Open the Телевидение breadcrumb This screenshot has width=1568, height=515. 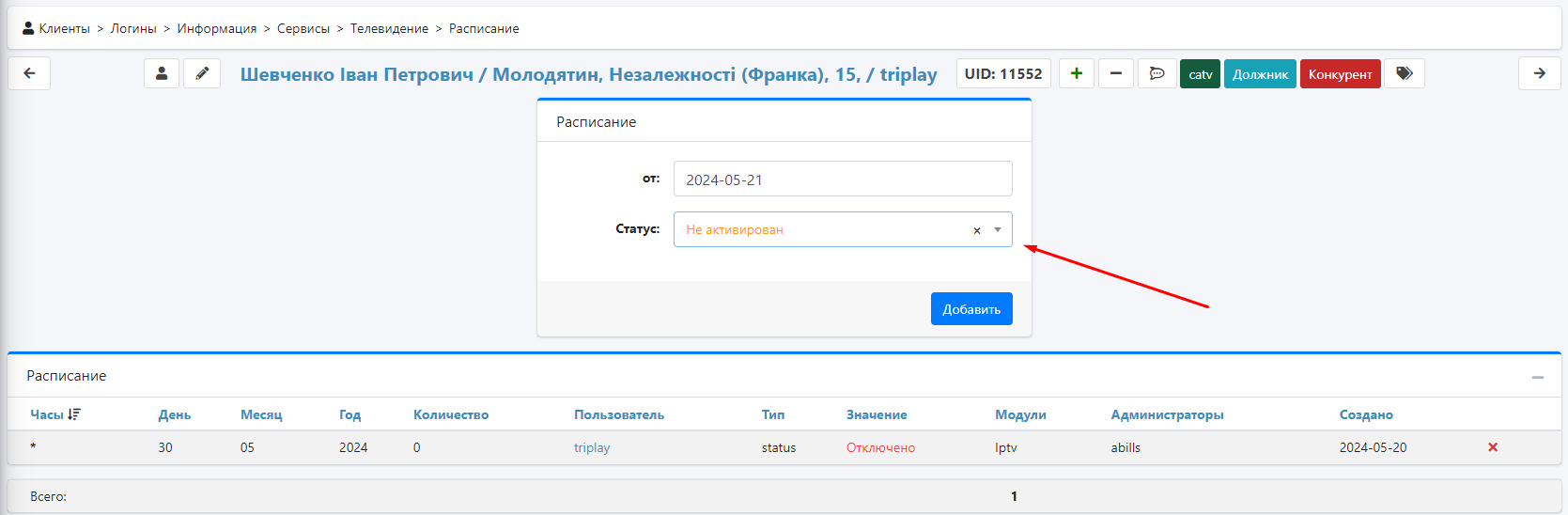389,28
